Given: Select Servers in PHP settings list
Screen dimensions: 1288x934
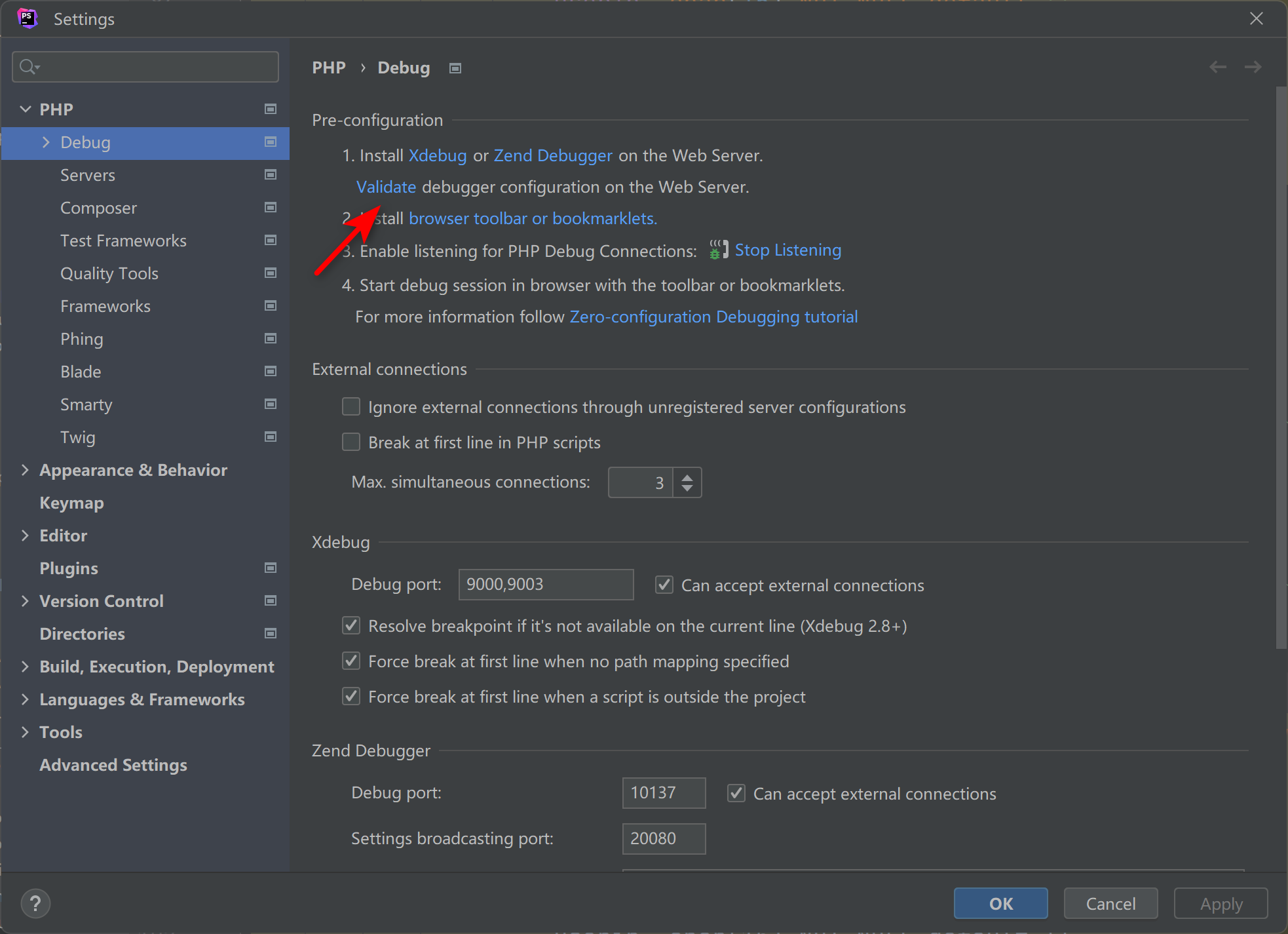Looking at the screenshot, I should click(88, 175).
